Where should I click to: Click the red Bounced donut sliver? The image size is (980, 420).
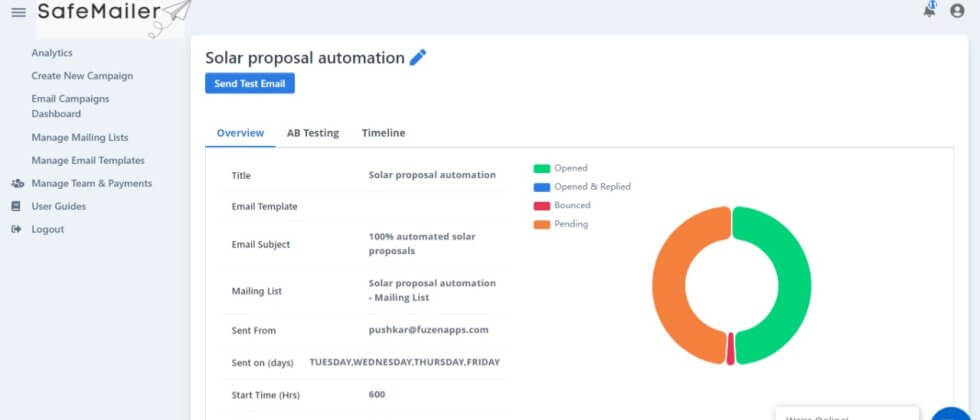click(x=731, y=349)
